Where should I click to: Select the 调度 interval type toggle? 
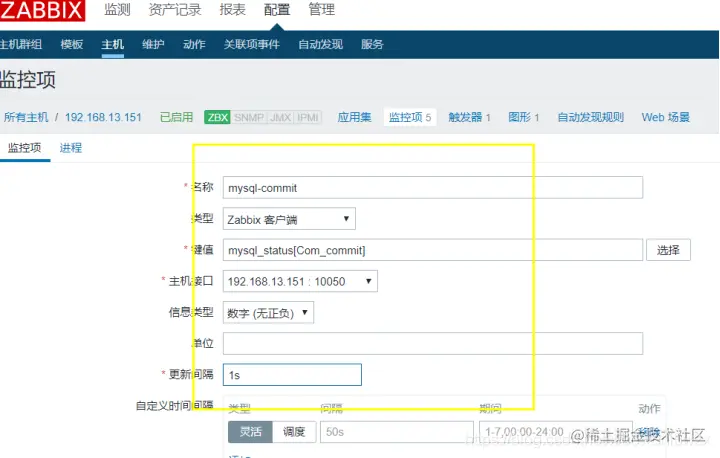pyautogui.click(x=294, y=432)
